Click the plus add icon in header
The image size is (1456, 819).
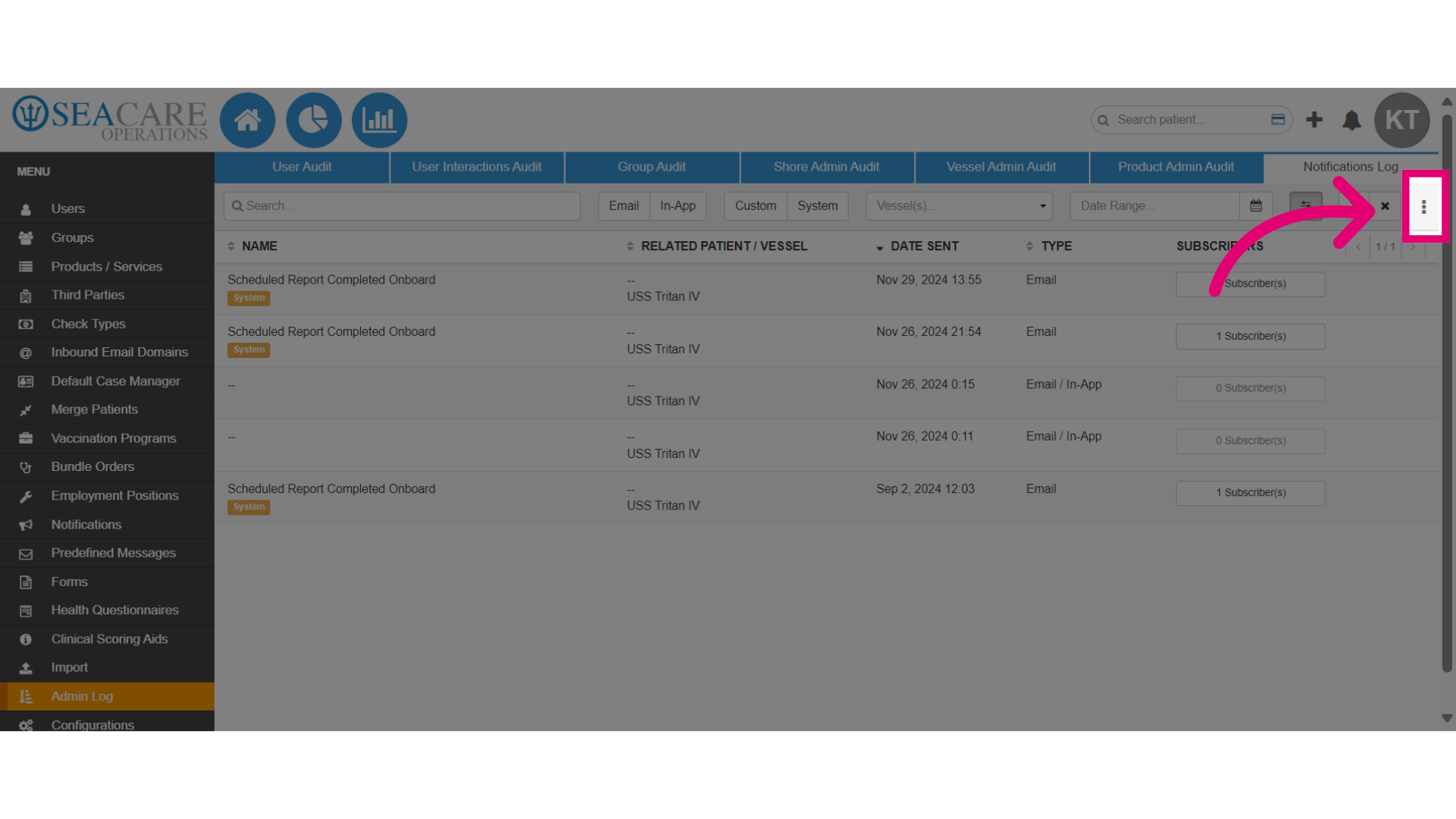(x=1314, y=120)
